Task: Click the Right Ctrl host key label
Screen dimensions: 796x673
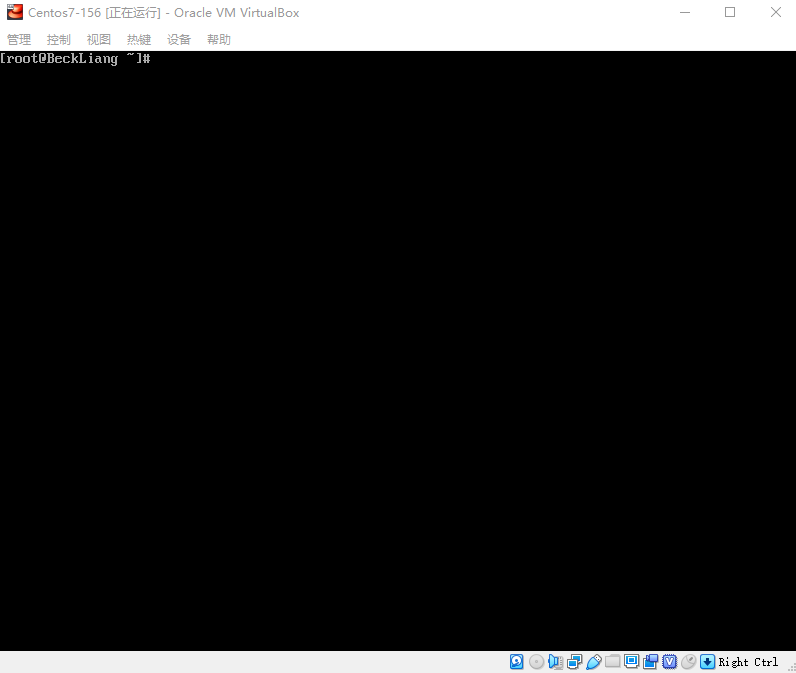Action: (748, 662)
